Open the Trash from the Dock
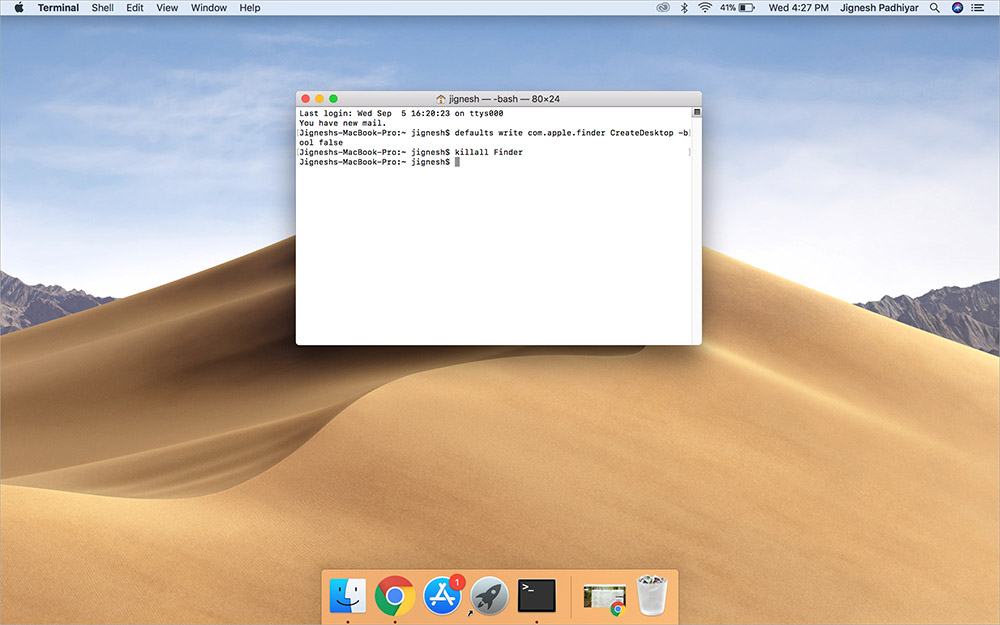Image resolution: width=1000 pixels, height=625 pixels. click(x=650, y=593)
